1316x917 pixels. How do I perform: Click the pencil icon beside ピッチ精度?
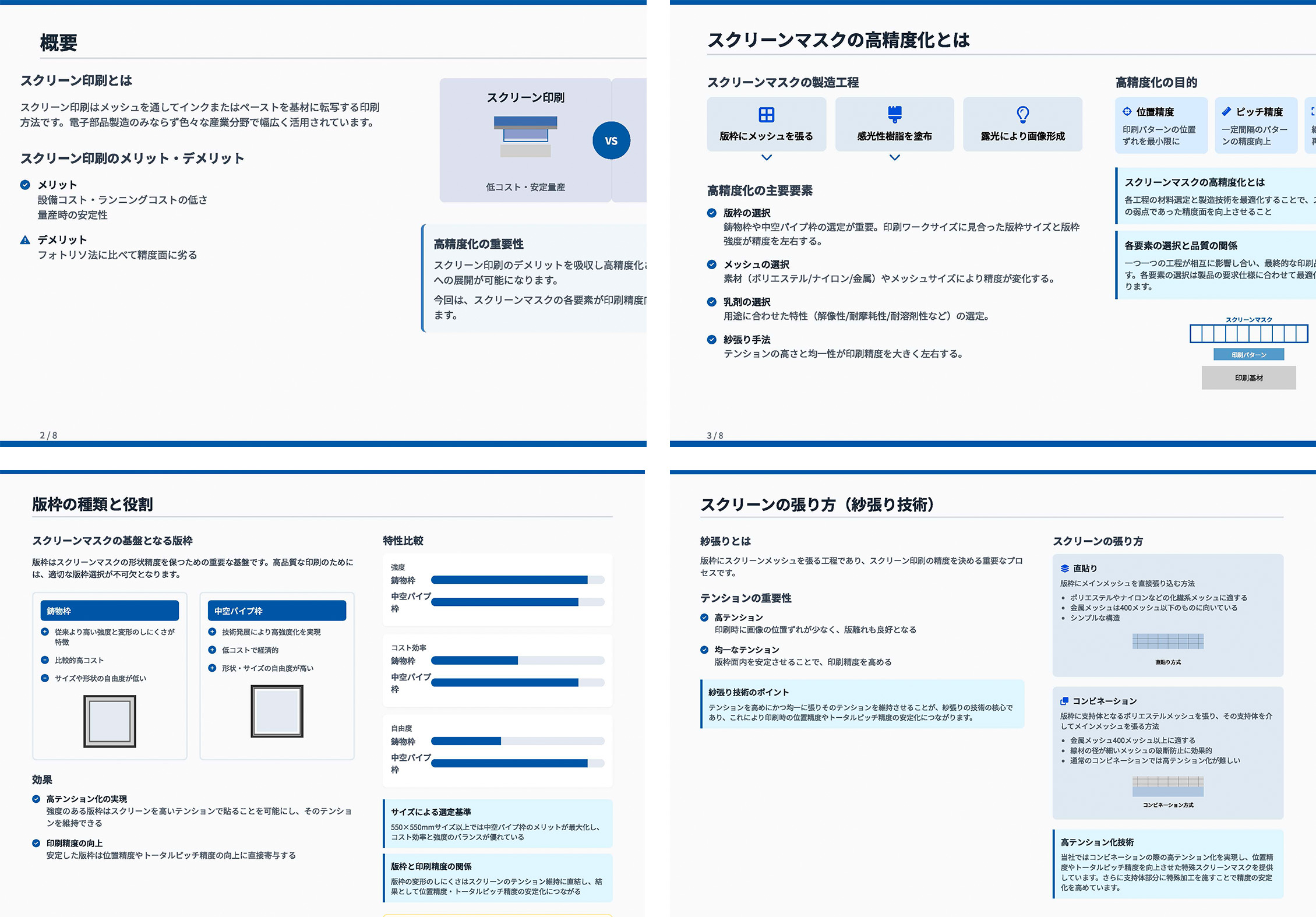tap(1227, 112)
